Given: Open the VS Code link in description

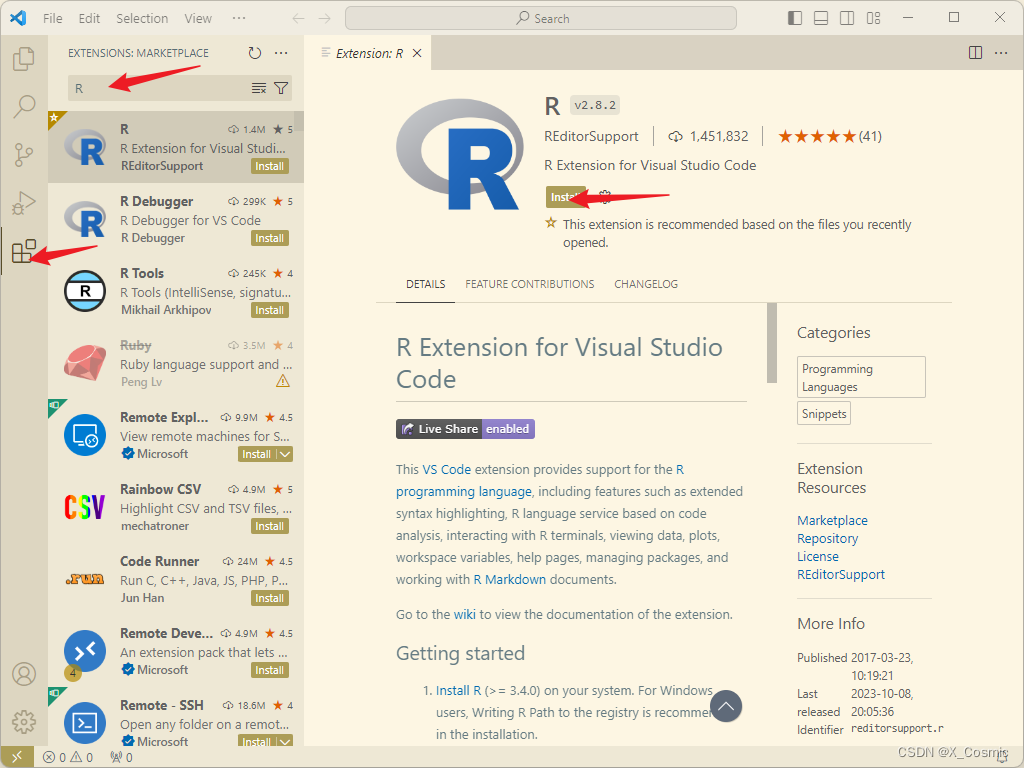Looking at the screenshot, I should click(446, 470).
